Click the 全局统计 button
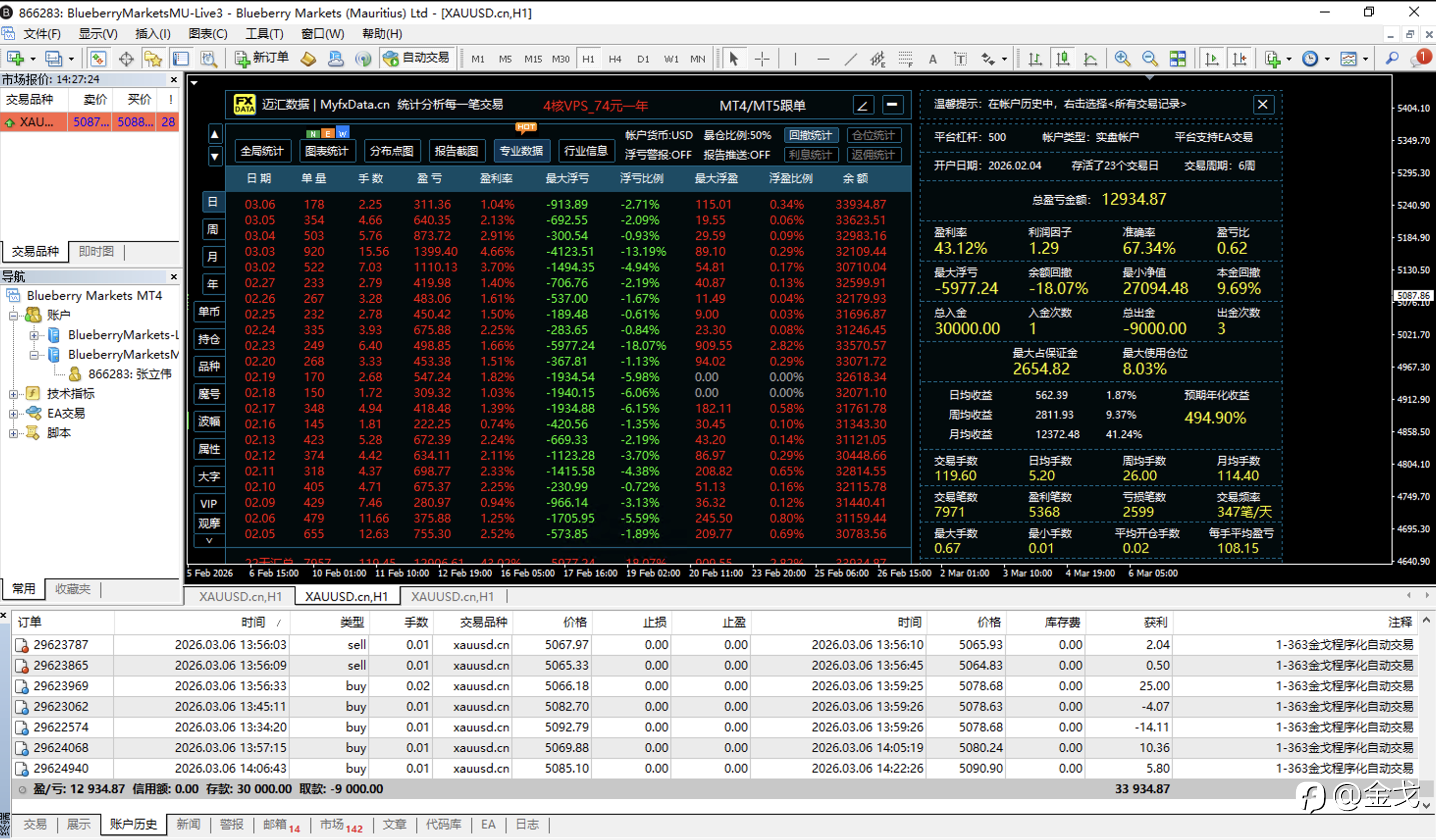1436x840 pixels. tap(262, 151)
